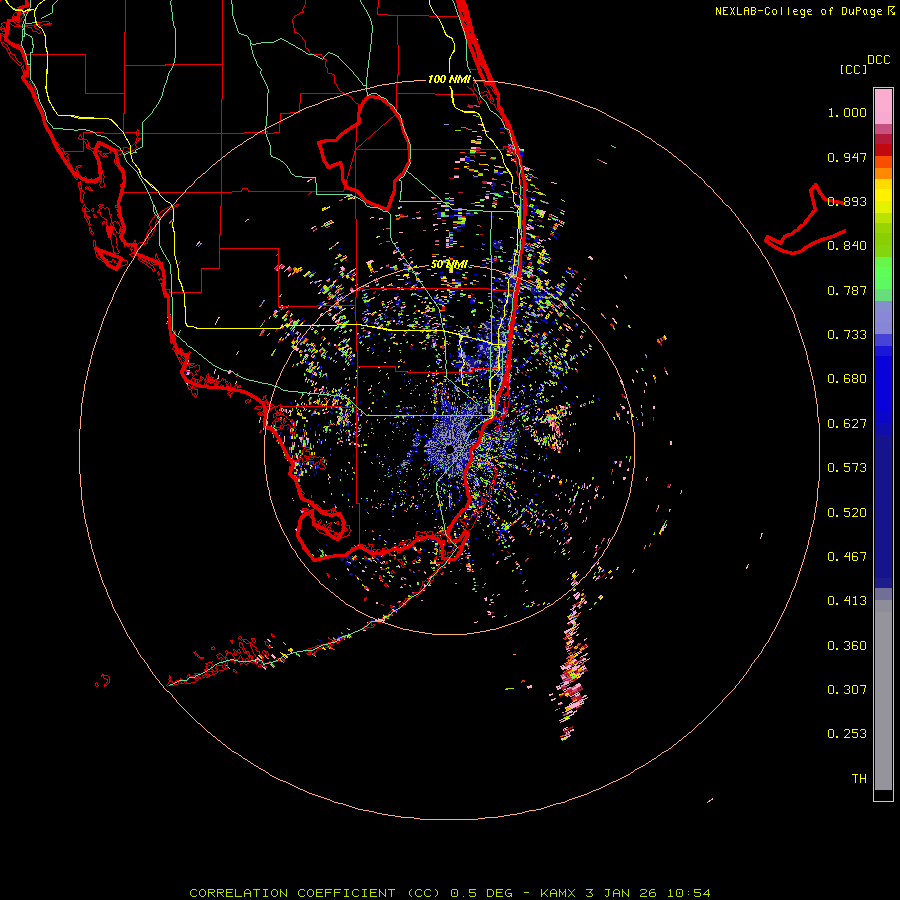Click the 0.947 legend value
This screenshot has width=900, height=900.
point(847,157)
